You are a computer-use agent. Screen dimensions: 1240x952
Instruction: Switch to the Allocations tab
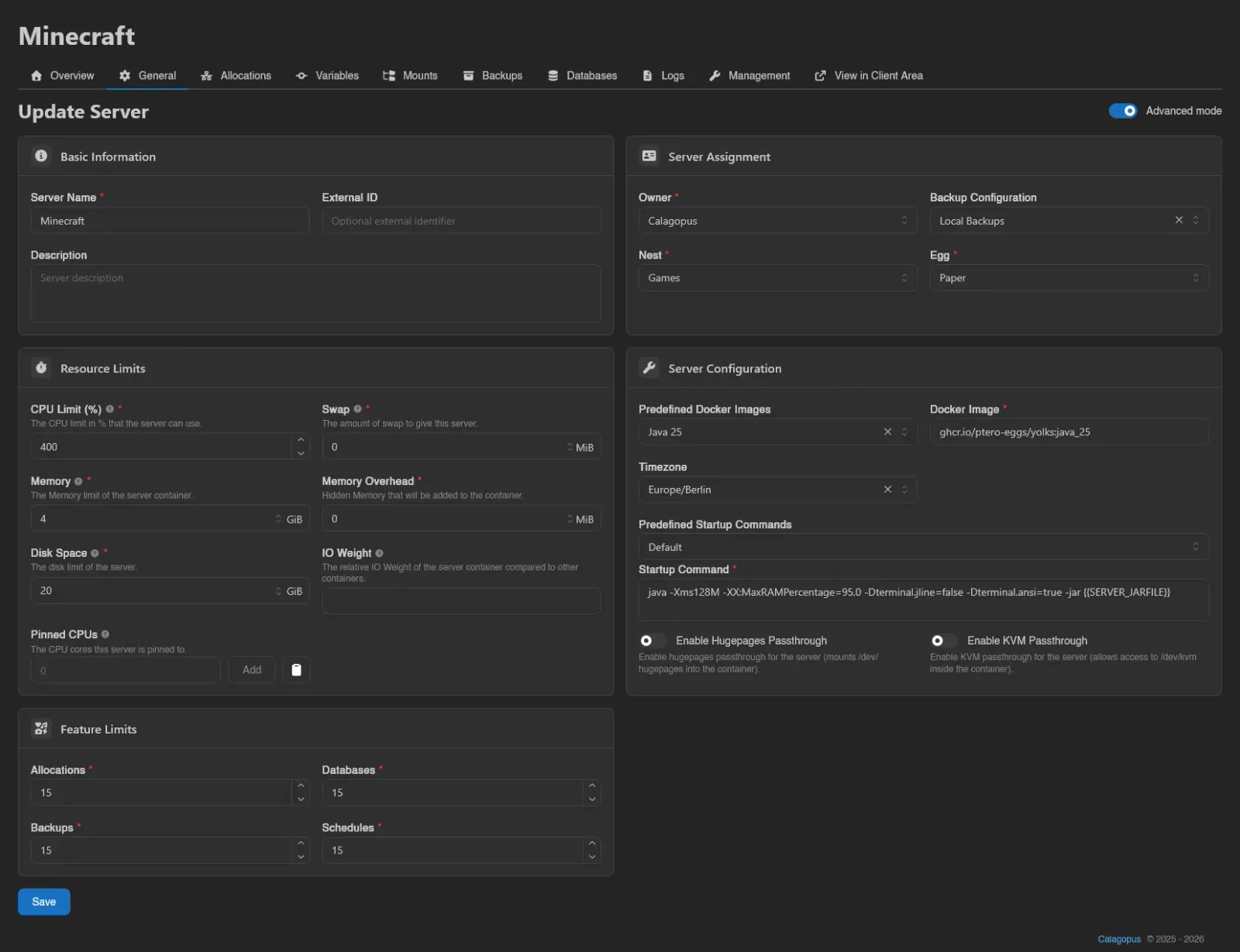coord(236,75)
